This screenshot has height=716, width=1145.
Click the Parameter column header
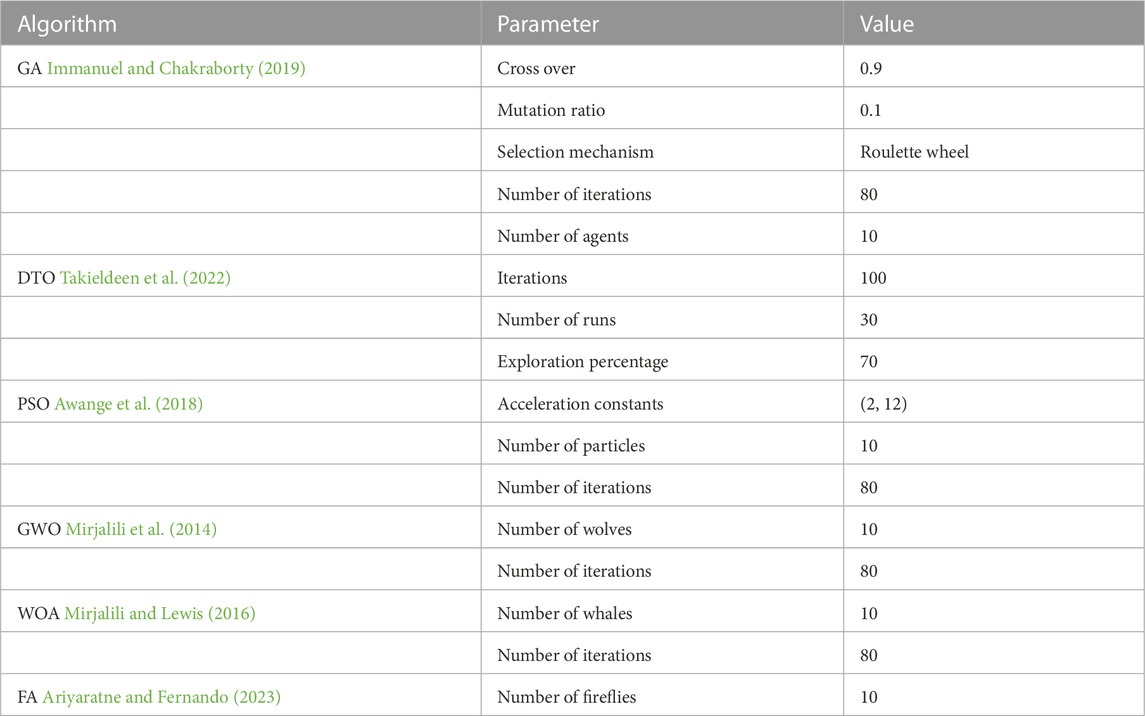tap(662, 23)
